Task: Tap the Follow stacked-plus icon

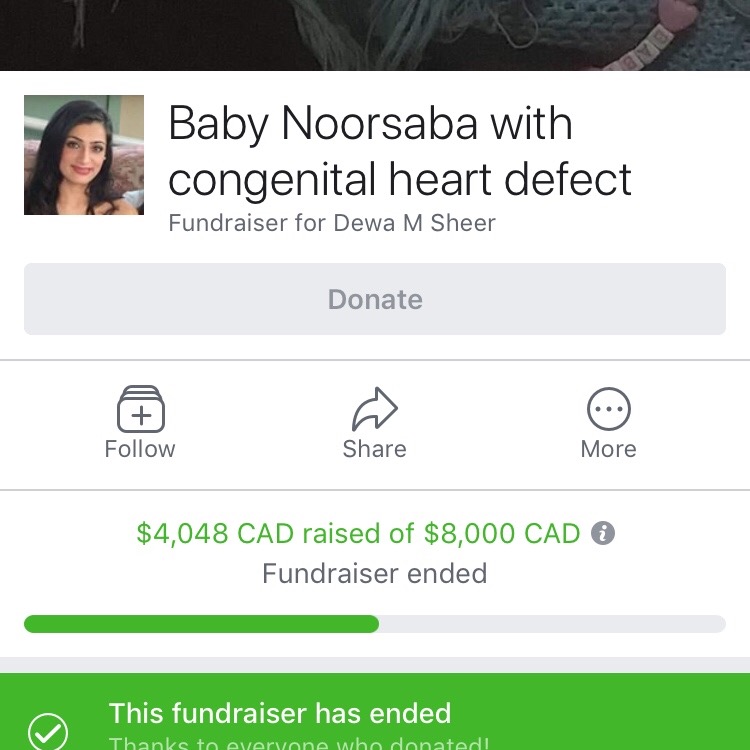Action: pyautogui.click(x=140, y=408)
